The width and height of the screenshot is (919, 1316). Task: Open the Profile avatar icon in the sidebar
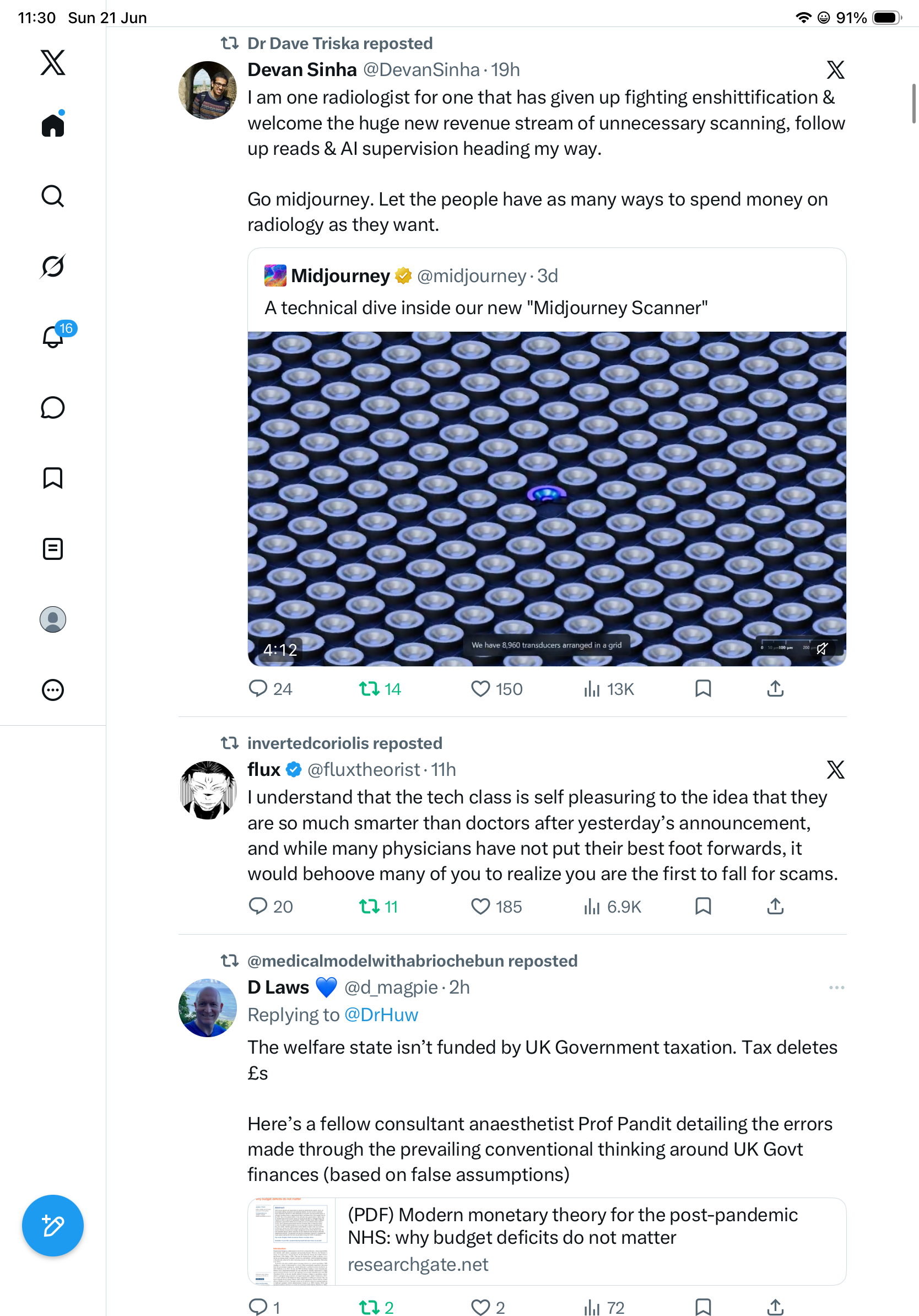[x=53, y=619]
